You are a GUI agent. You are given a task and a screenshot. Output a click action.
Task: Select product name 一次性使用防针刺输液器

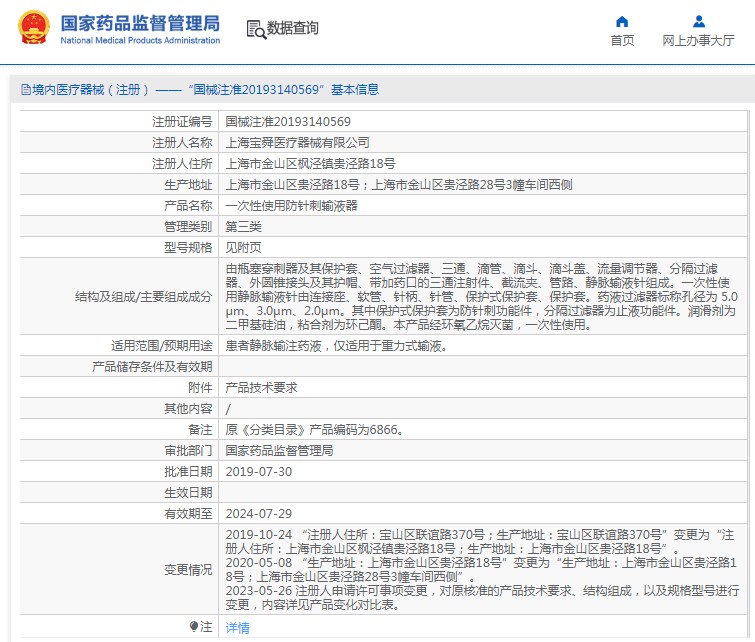coord(291,206)
